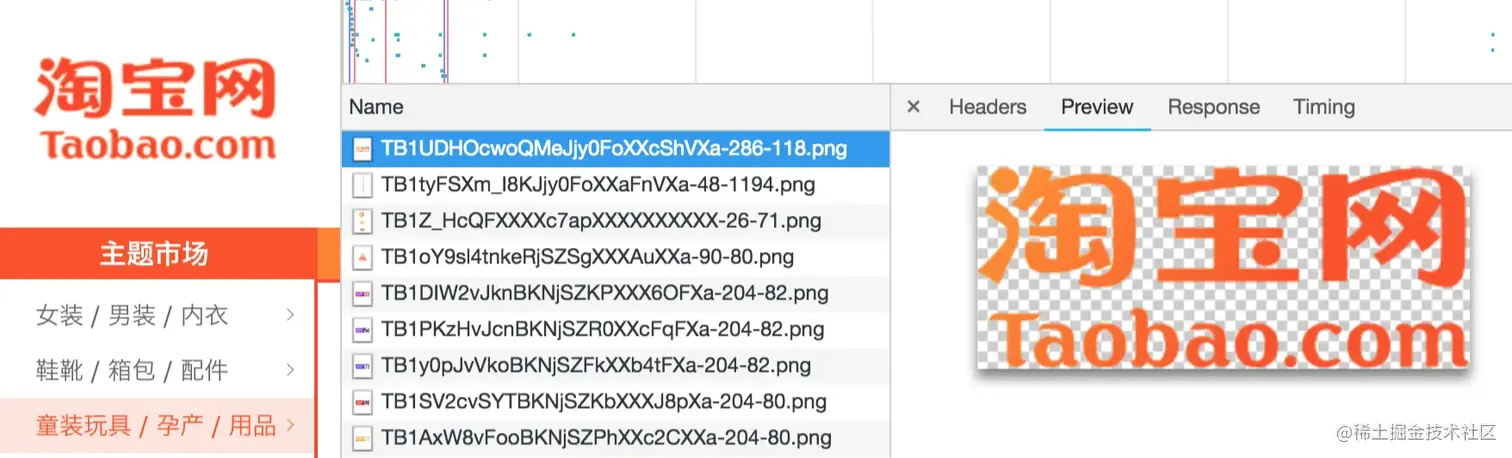This screenshot has width=1512, height=458.
Task: Switch to the Headers tab
Action: coord(988,107)
